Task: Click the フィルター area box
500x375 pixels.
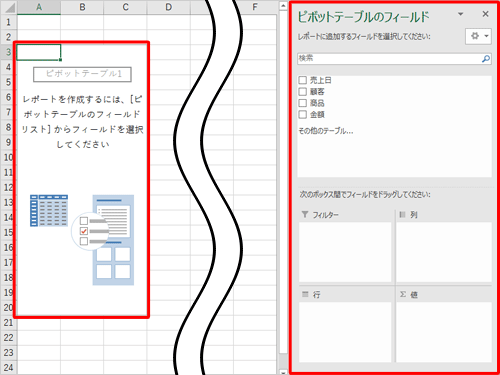Action: click(x=345, y=252)
